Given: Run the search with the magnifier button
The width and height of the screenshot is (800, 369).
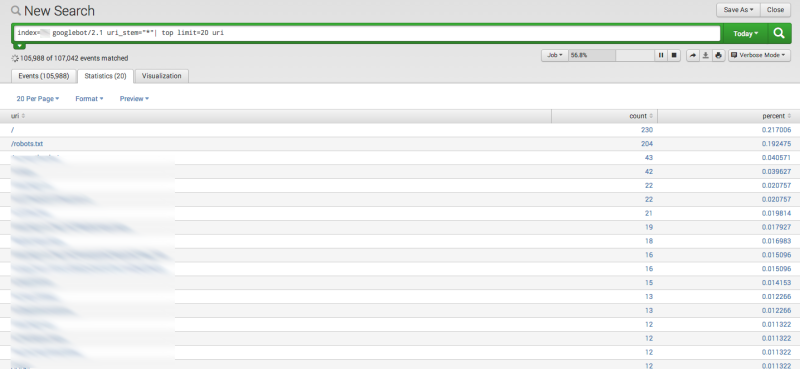Looking at the screenshot, I should (779, 33).
